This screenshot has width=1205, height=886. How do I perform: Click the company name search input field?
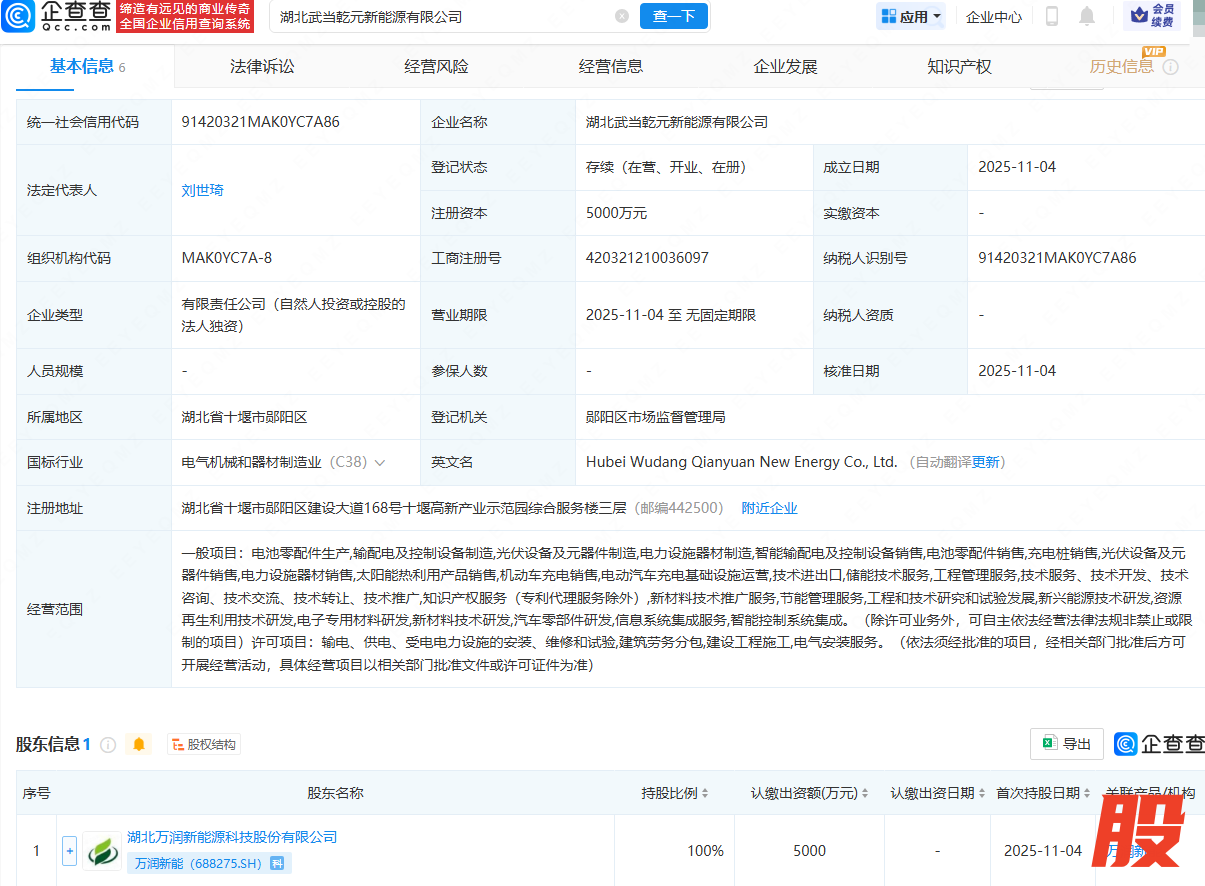click(x=440, y=16)
